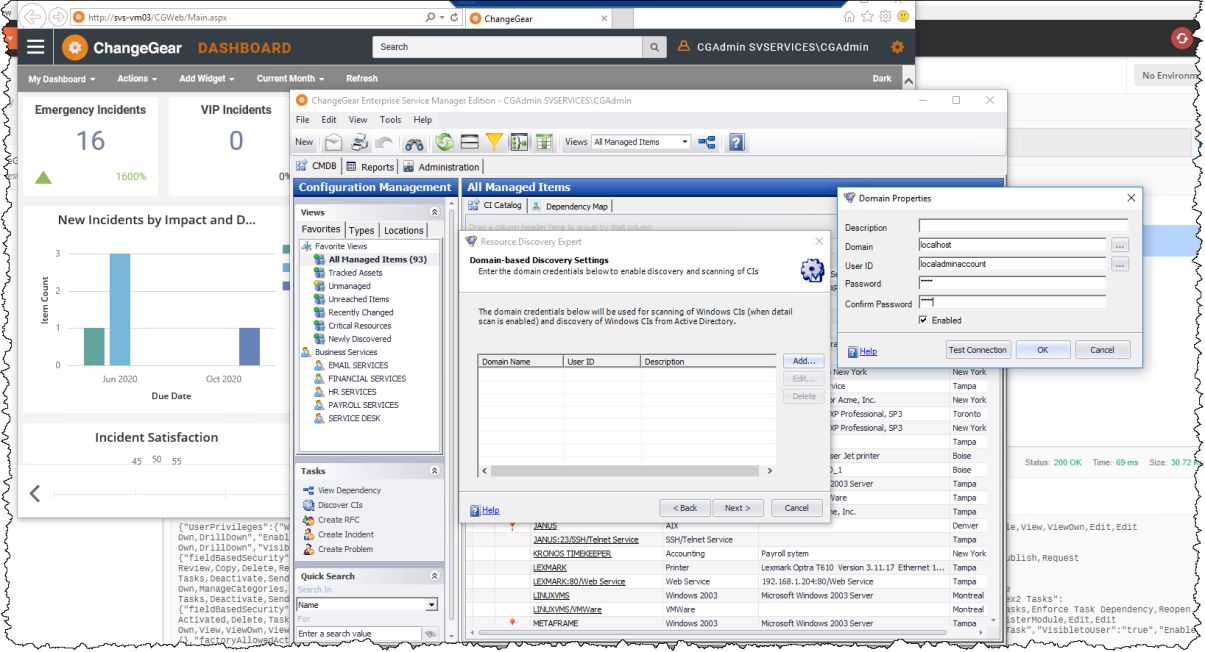
Task: Click the orange settings gear in dashboard header
Action: click(x=897, y=47)
